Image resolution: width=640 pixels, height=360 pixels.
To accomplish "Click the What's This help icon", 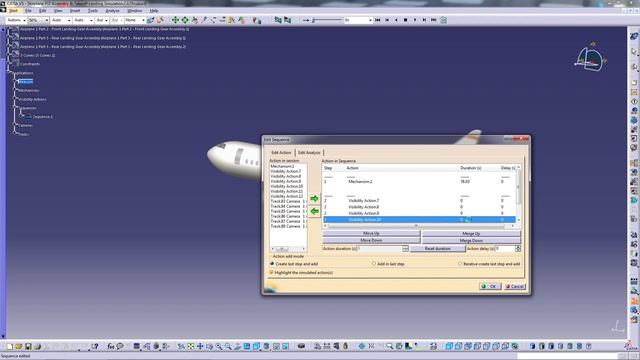I will [x=95, y=346].
